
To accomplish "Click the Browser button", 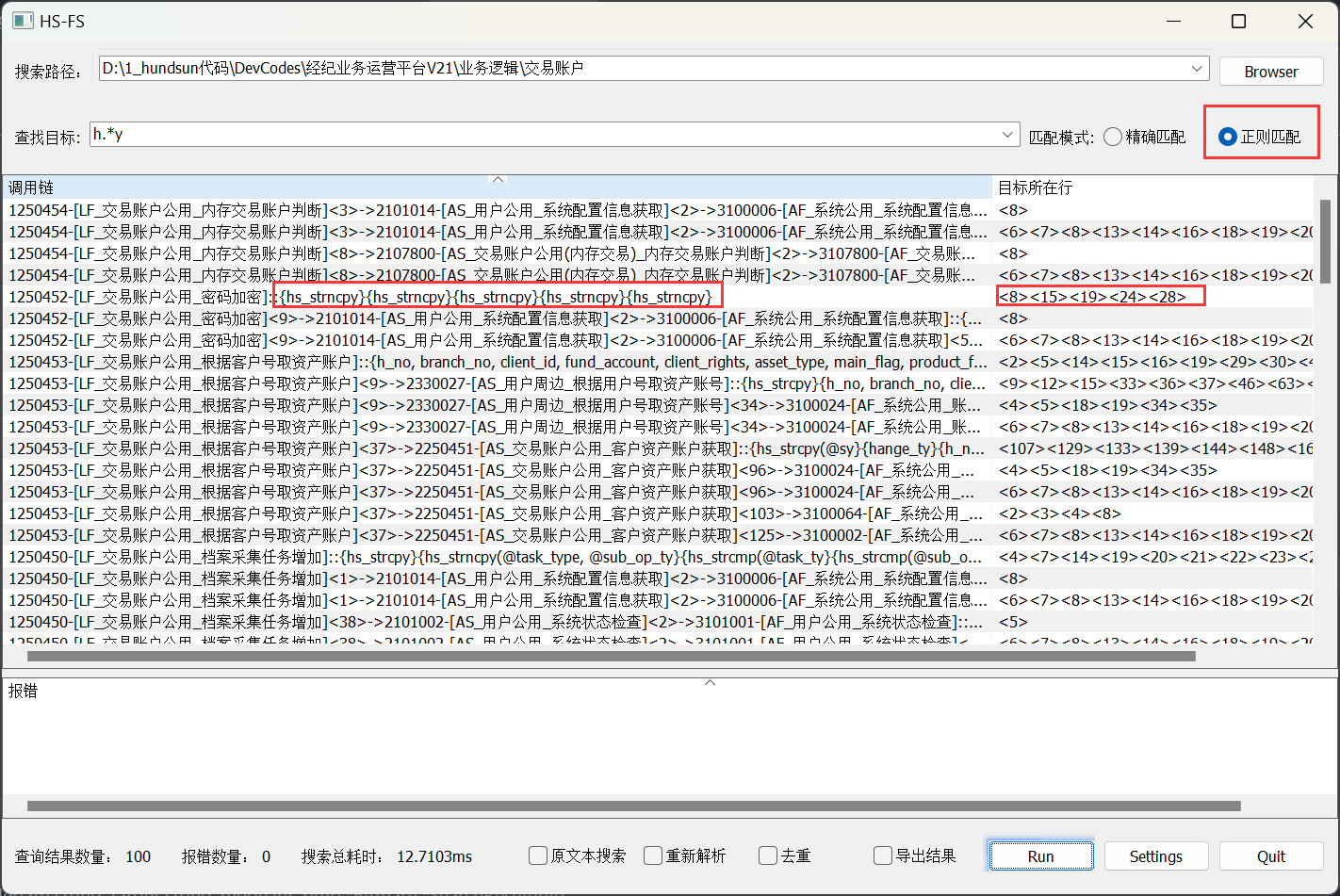I will (1270, 72).
